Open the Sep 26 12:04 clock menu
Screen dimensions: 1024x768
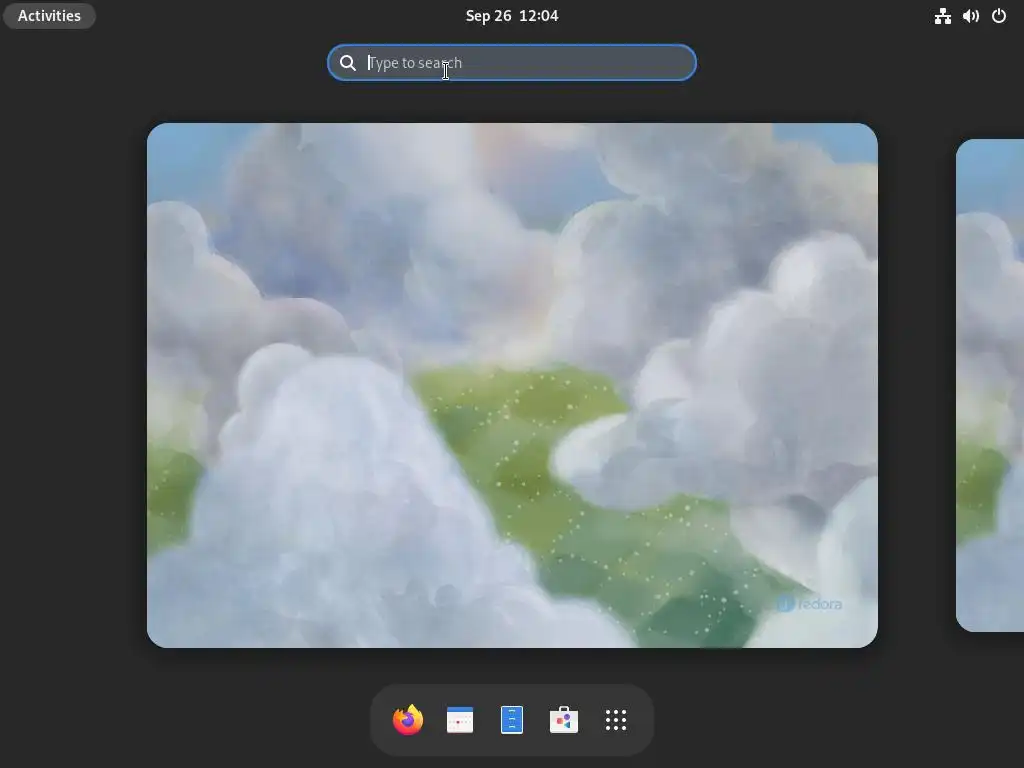512,16
